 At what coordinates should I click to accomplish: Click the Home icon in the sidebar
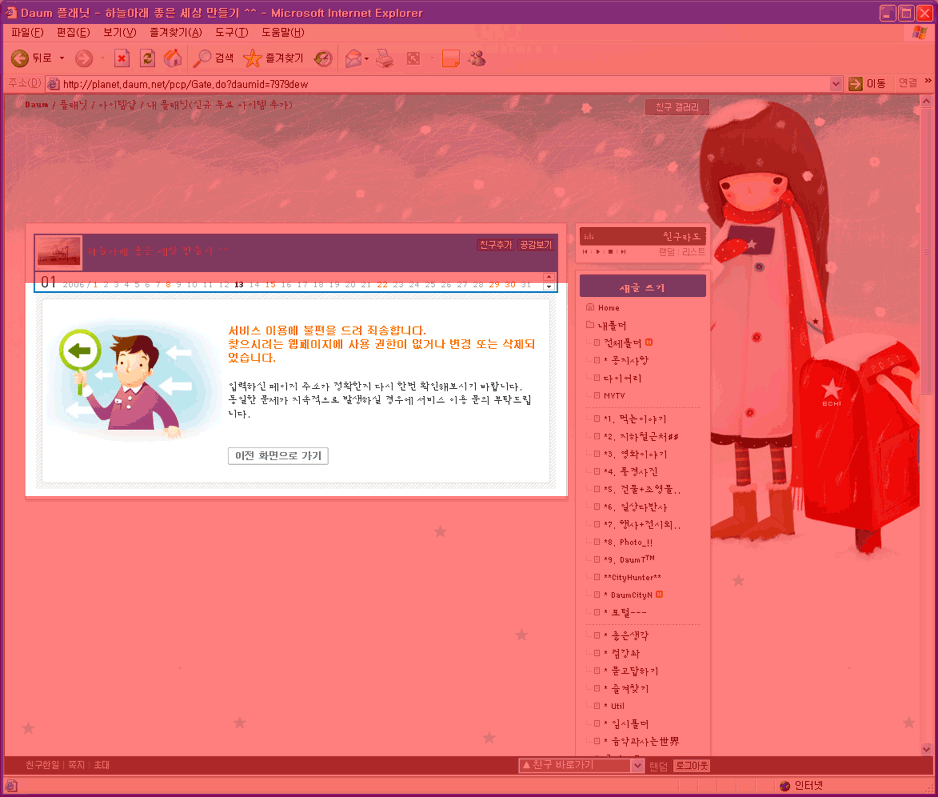(590, 307)
